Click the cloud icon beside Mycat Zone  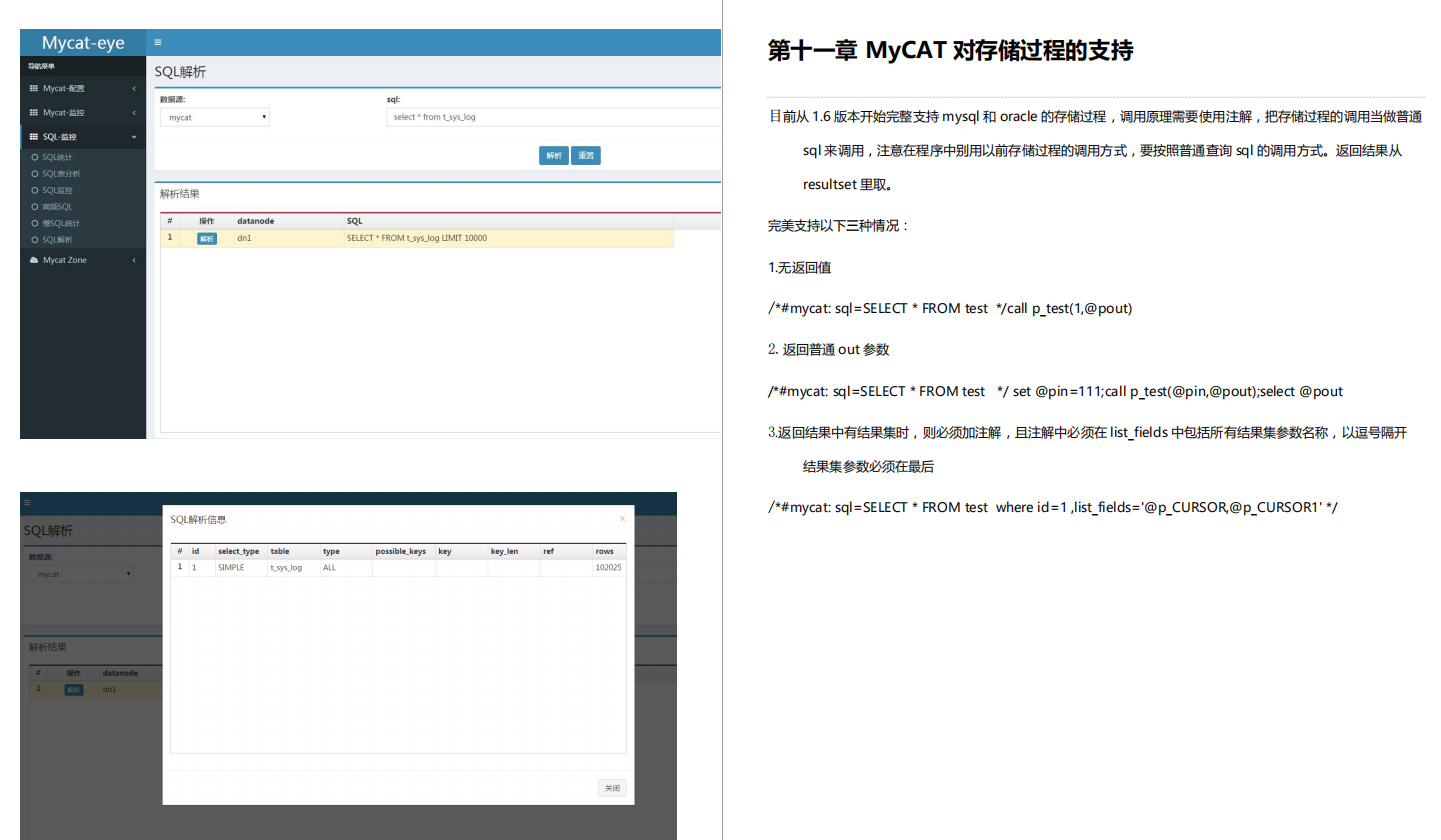point(34,260)
